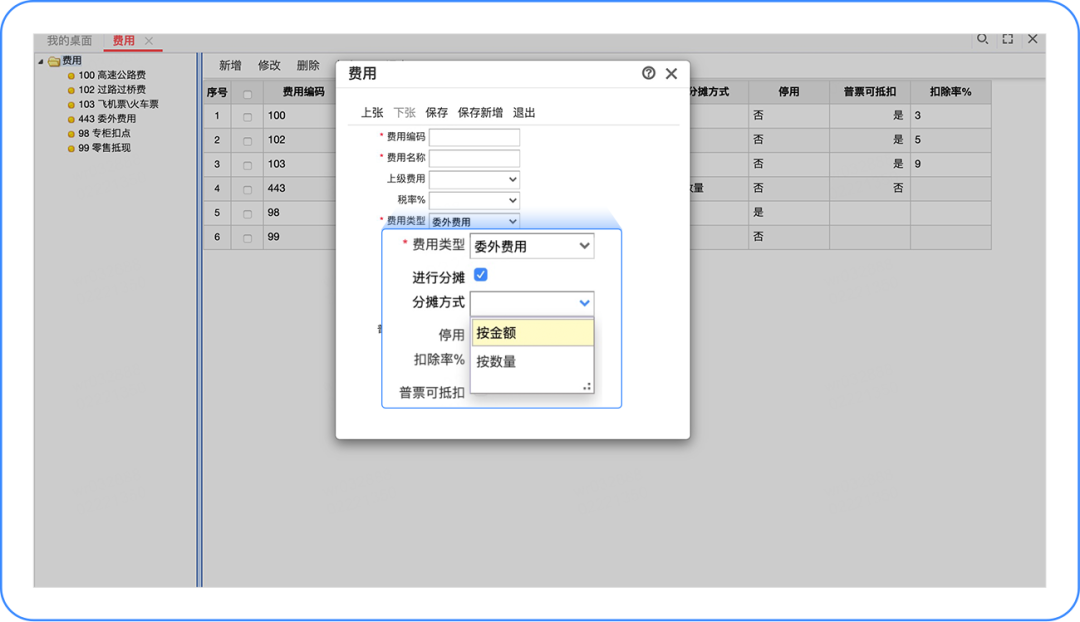Viewport: 1080px width, 622px height.
Task: Click the 费用名称 input field
Action: click(x=473, y=157)
